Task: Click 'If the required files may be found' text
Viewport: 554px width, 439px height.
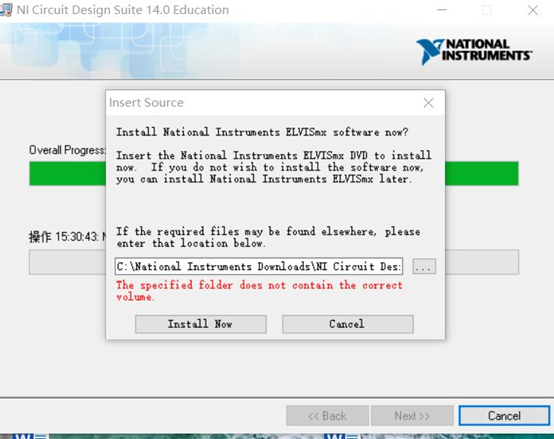Action: (268, 237)
